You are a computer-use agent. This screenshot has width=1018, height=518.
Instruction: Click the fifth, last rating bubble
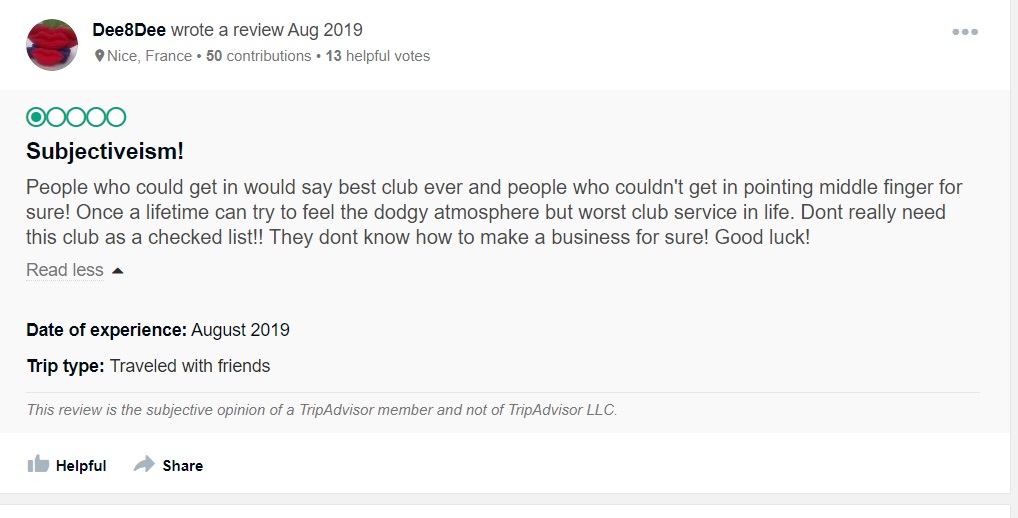pos(116,117)
